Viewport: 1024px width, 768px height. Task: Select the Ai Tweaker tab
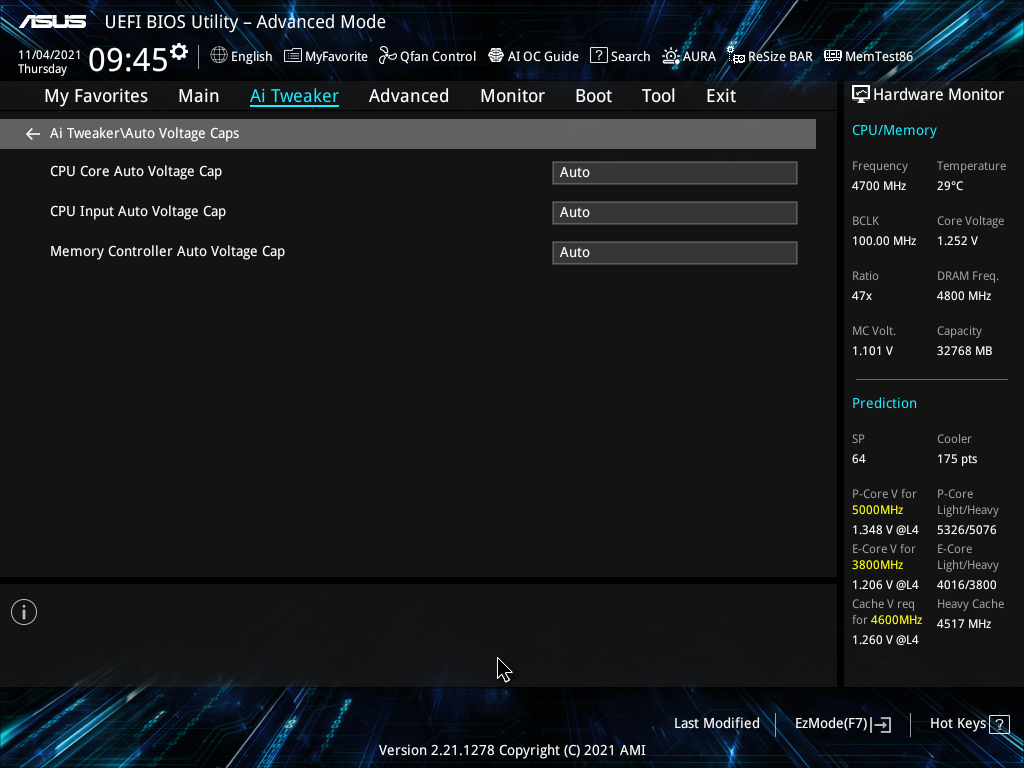point(294,95)
